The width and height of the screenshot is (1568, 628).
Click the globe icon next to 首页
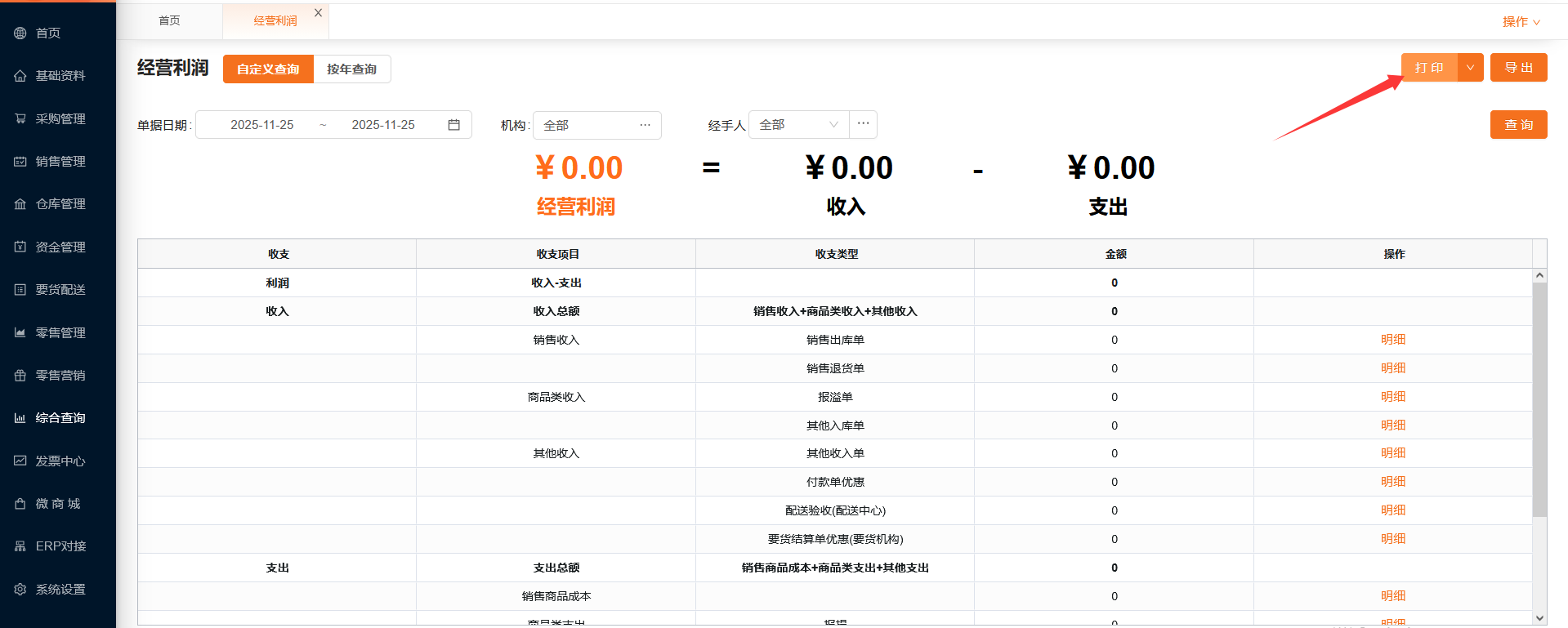click(20, 33)
